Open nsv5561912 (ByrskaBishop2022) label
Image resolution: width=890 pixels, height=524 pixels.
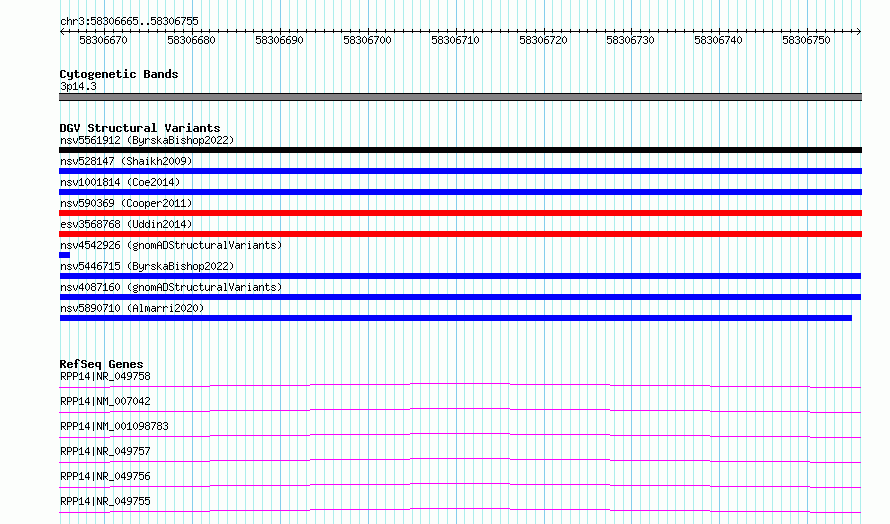tap(147, 140)
